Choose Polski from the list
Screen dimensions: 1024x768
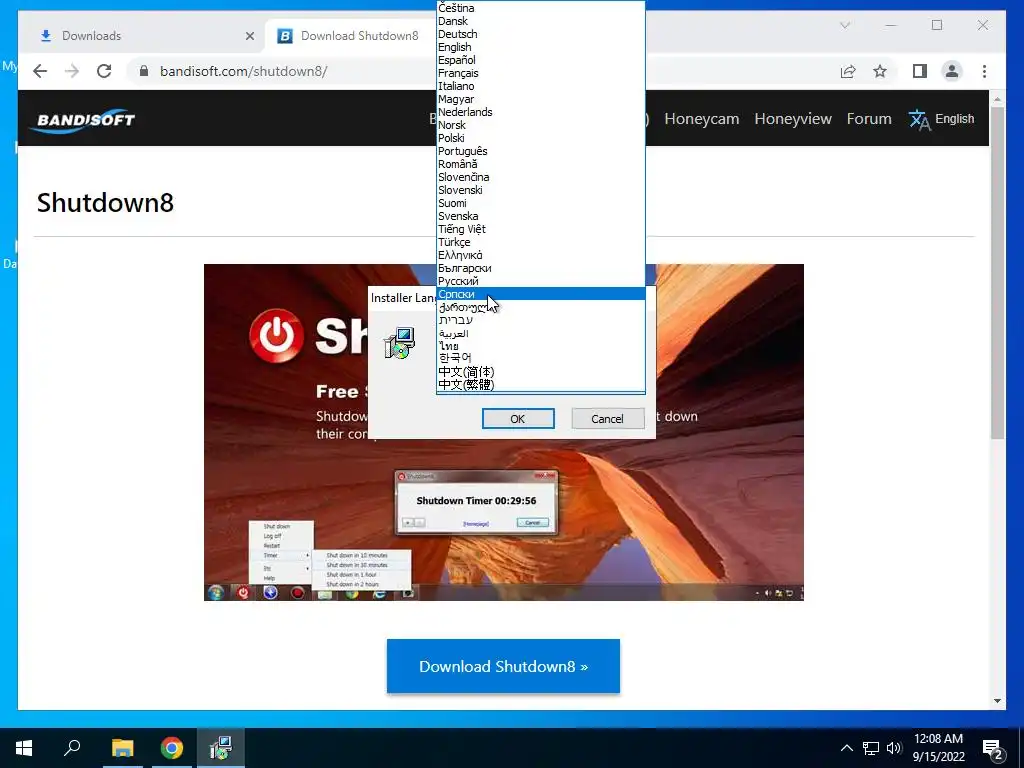click(x=541, y=138)
